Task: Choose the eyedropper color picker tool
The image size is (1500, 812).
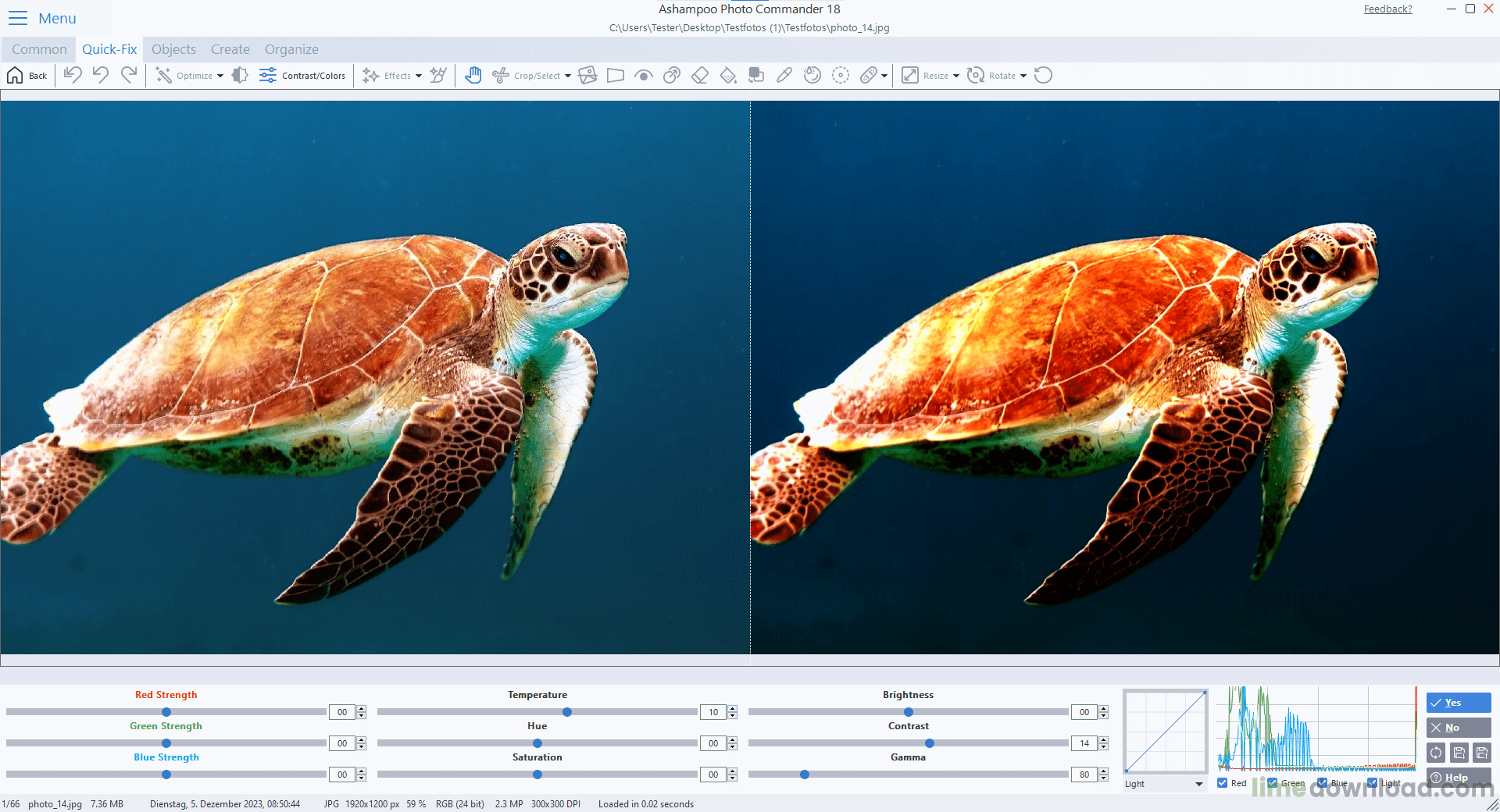Action: click(x=784, y=75)
